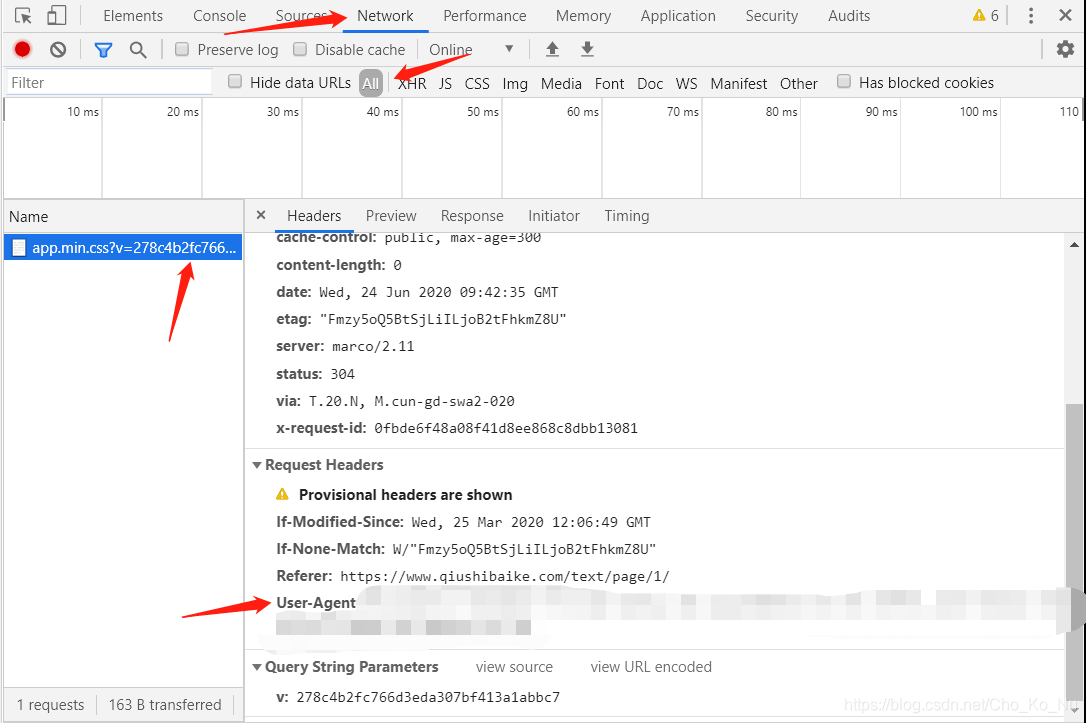Filter requests by JS type
Image resolution: width=1086 pixels, height=723 pixels.
[445, 84]
